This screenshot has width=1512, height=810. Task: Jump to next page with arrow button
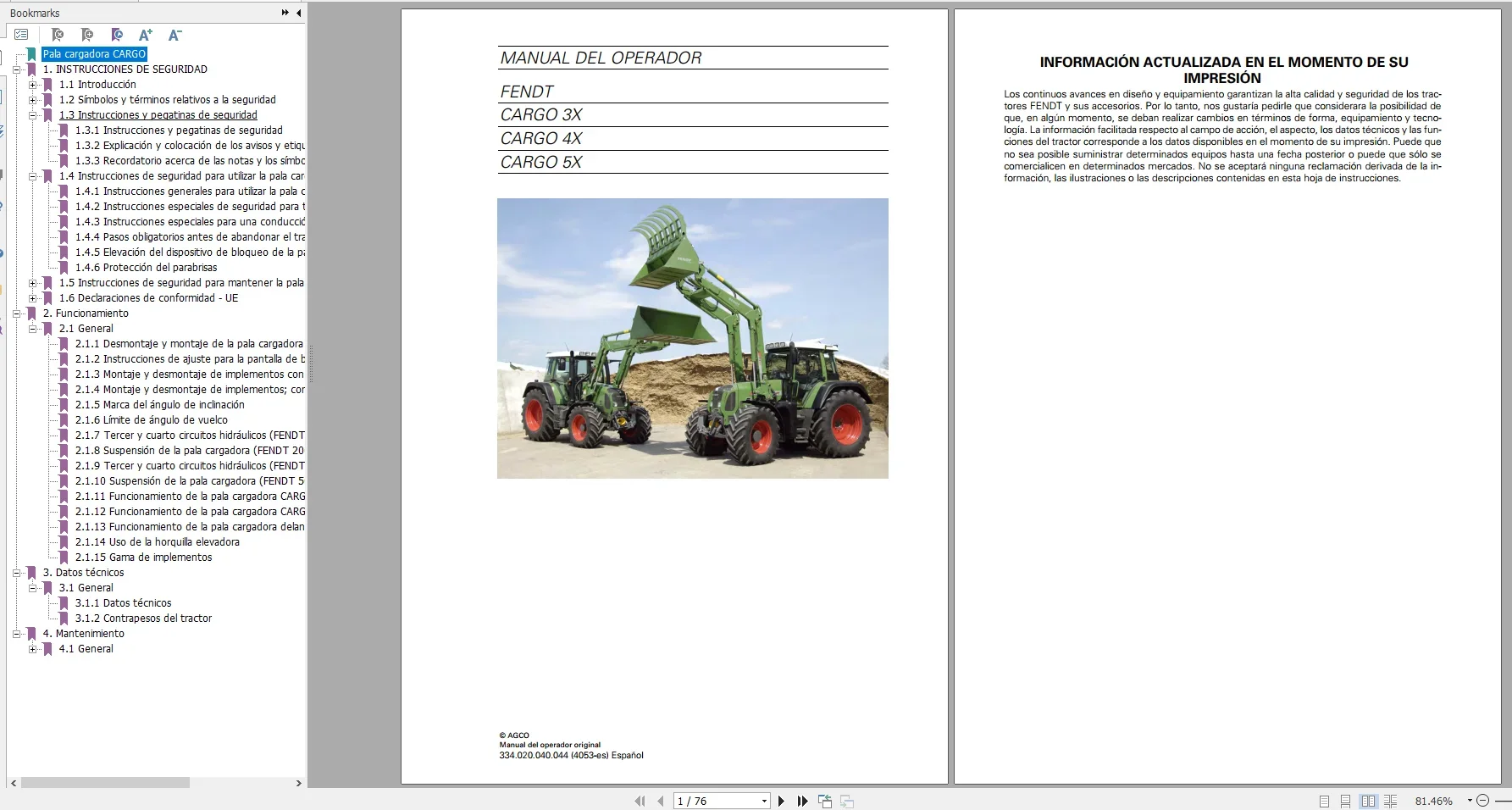pyautogui.click(x=781, y=800)
